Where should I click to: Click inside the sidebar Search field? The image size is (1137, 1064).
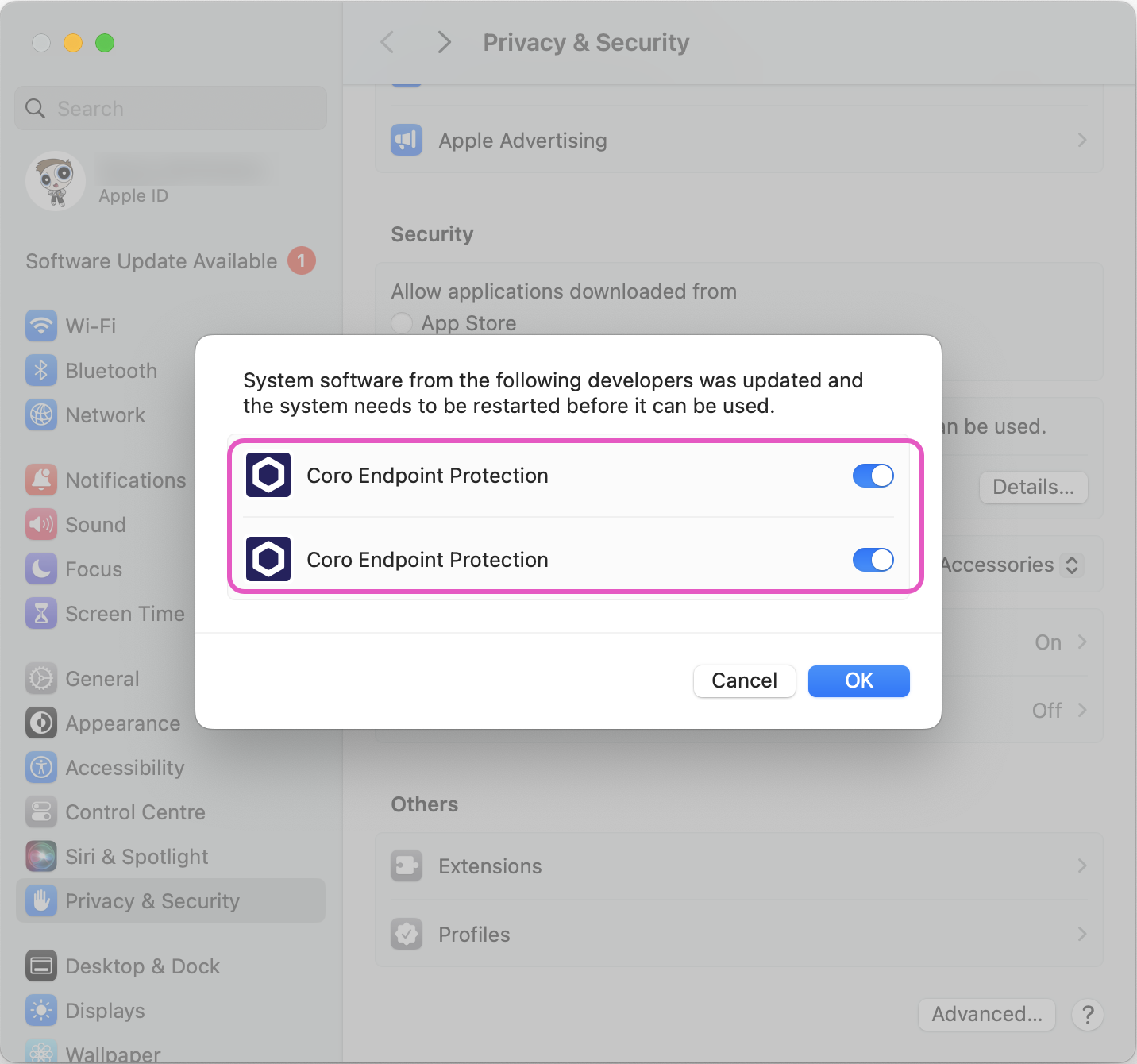click(x=170, y=108)
